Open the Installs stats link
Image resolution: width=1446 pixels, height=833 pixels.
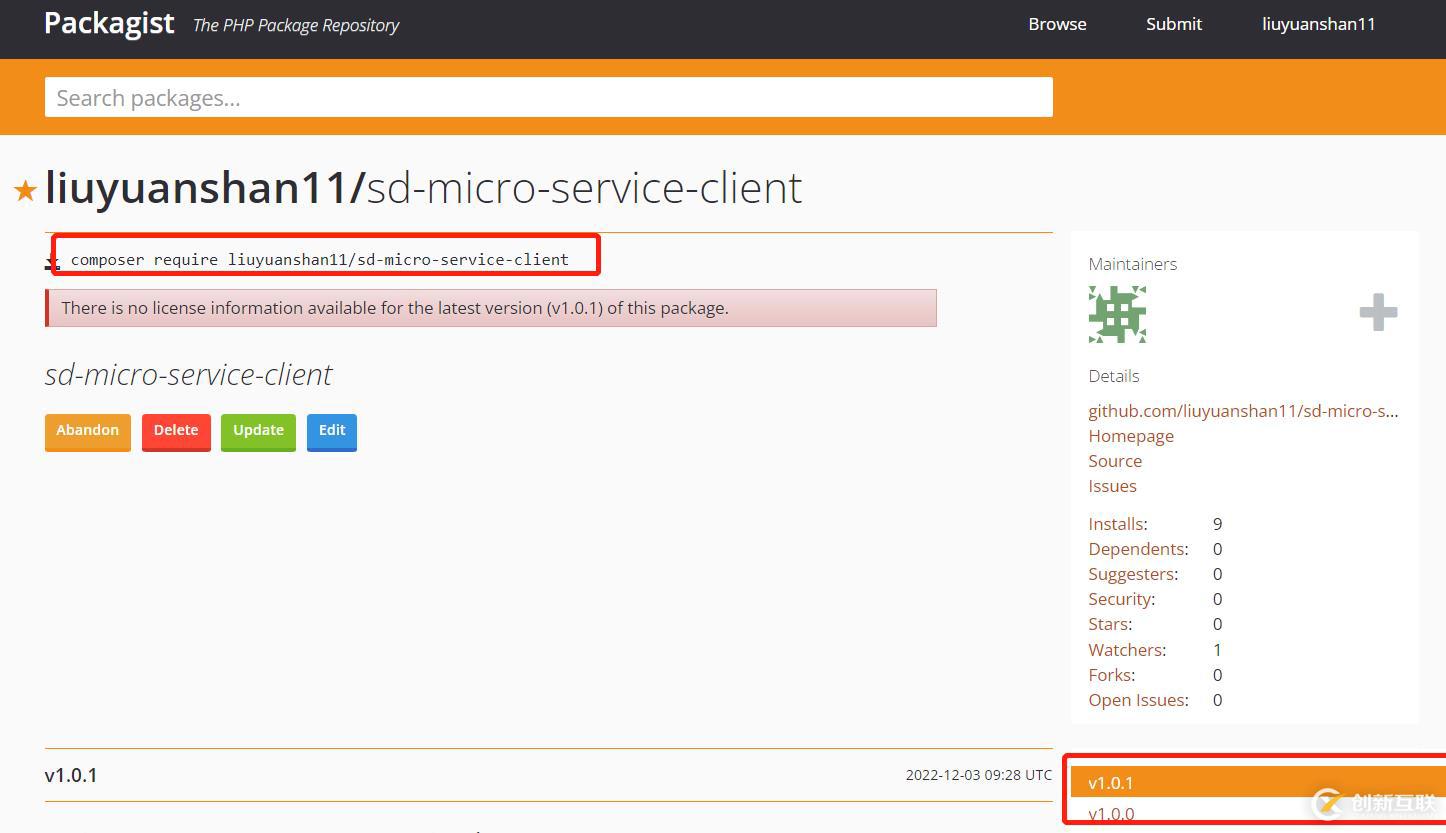[x=1116, y=524]
